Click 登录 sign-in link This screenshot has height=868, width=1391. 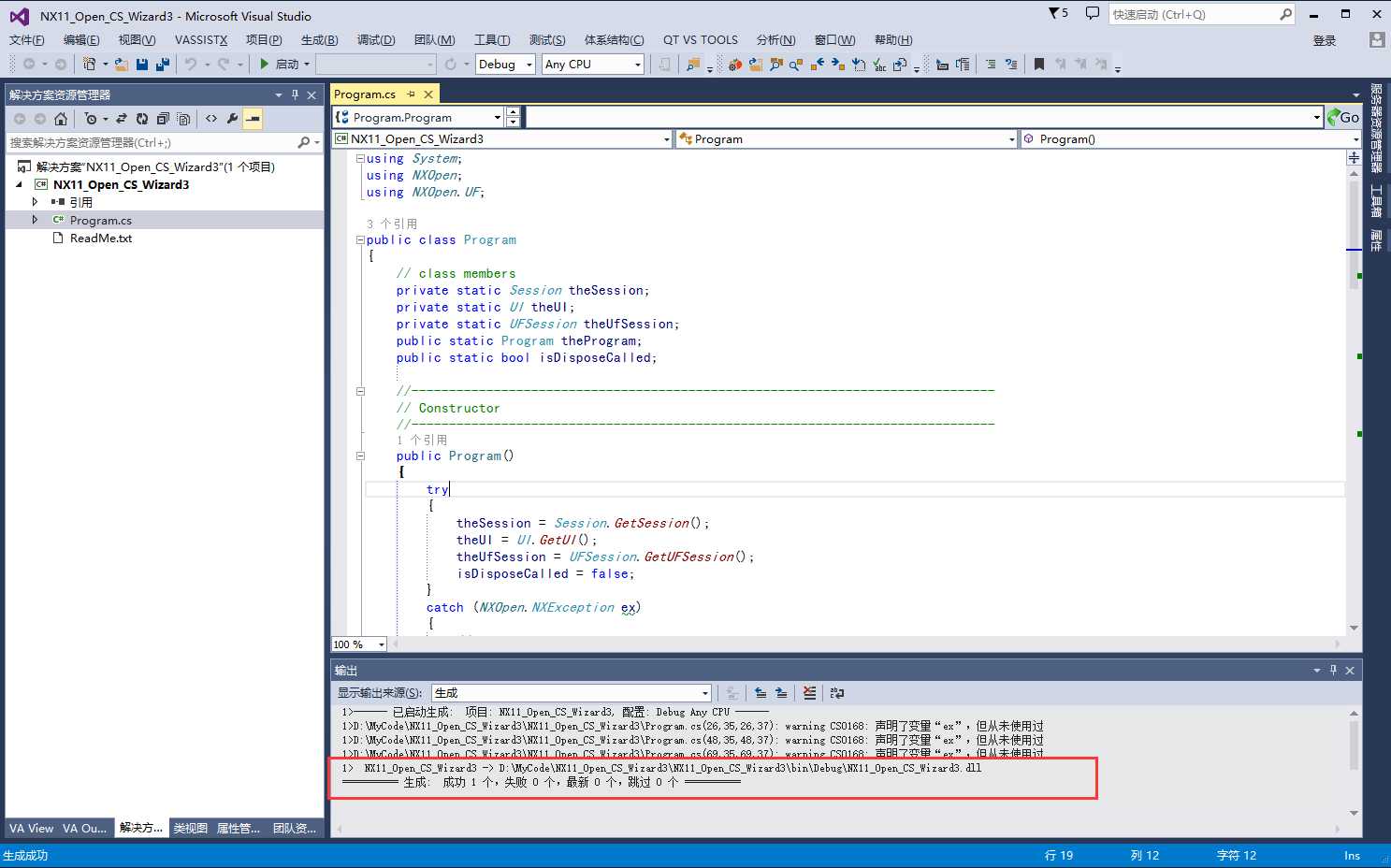pyautogui.click(x=1325, y=40)
